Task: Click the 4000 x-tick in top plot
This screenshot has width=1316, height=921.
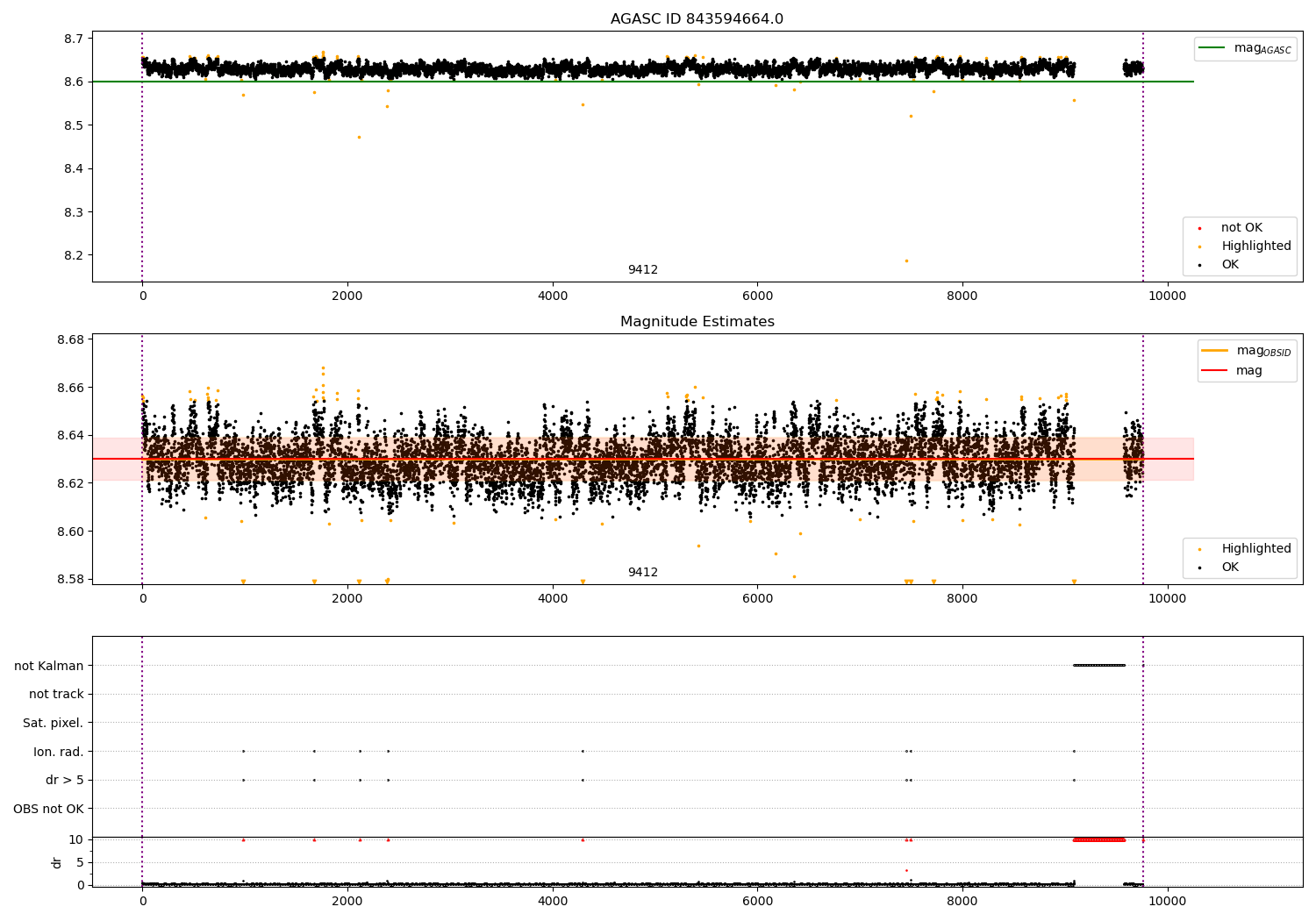Action: click(x=553, y=296)
